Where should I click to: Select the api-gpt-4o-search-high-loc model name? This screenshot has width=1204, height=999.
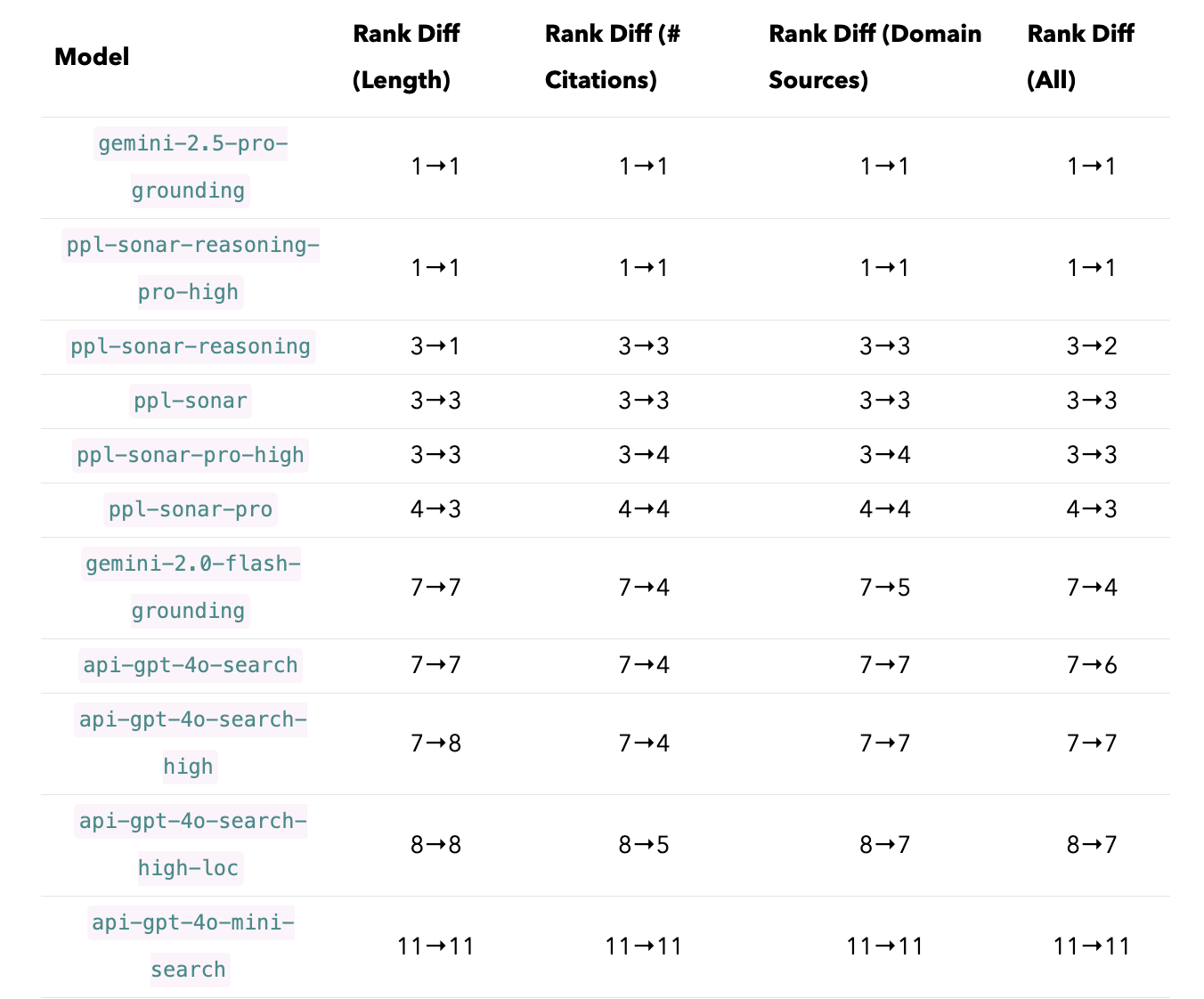click(191, 844)
